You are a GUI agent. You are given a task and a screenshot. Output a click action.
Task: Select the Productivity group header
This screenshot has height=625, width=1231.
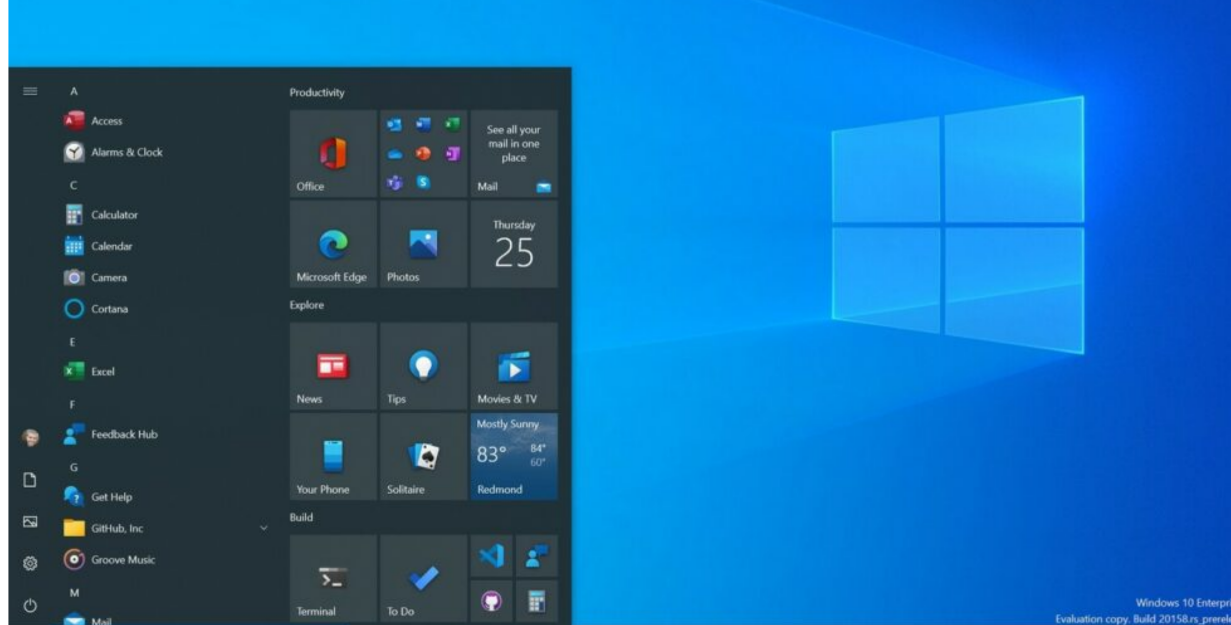[317, 93]
